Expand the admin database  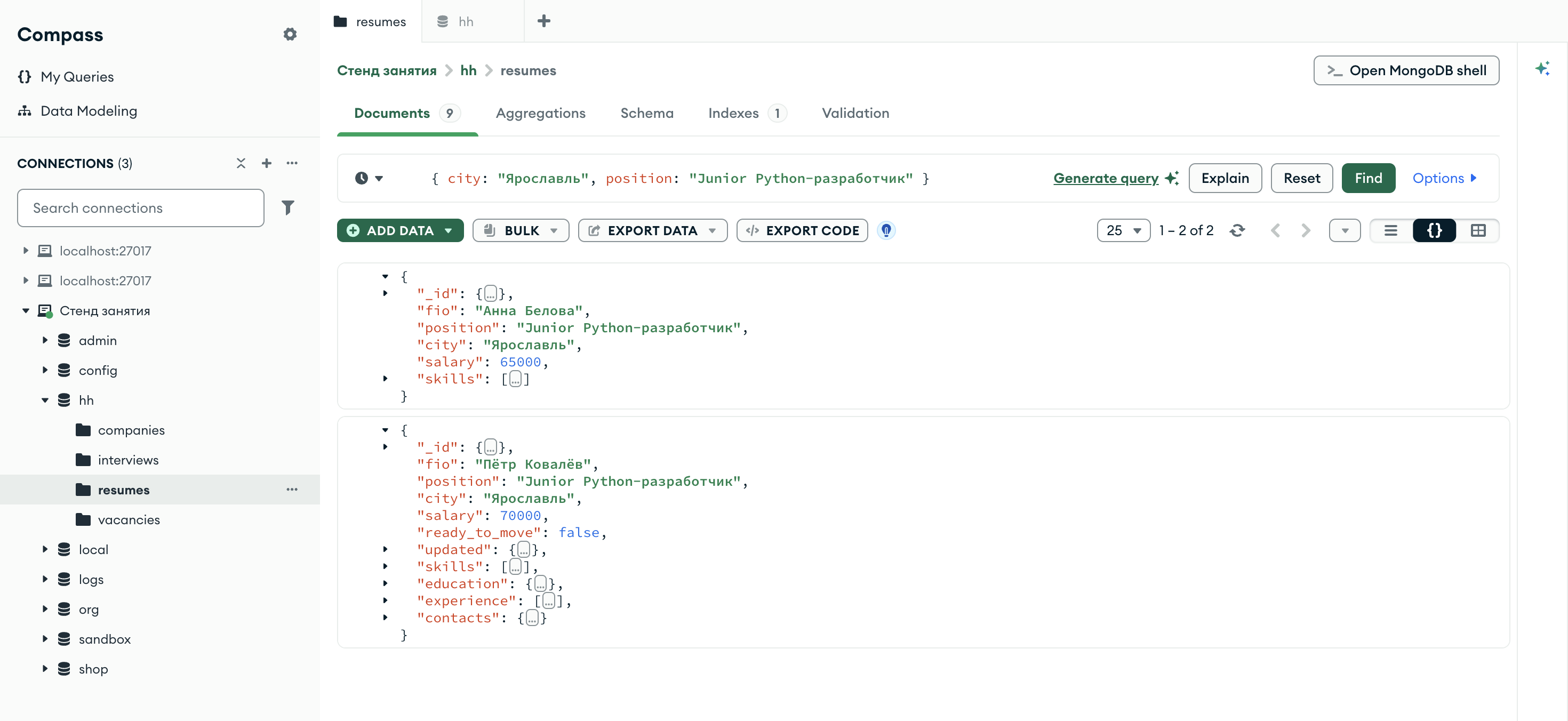[x=45, y=340]
